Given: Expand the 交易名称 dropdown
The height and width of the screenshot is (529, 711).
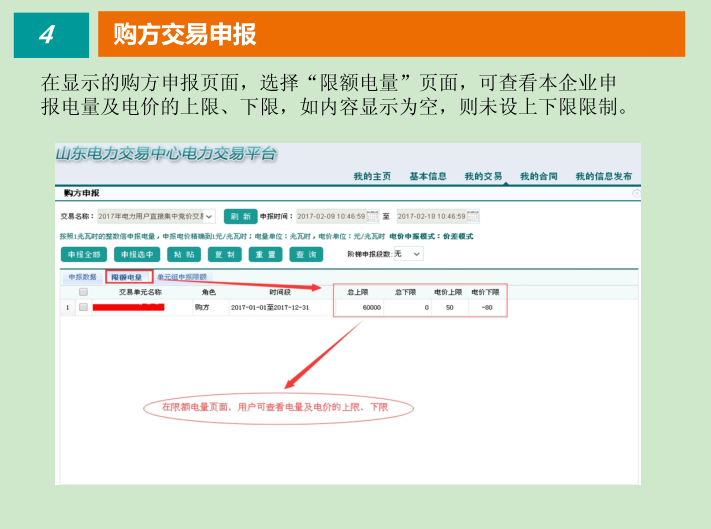Looking at the screenshot, I should [209, 216].
